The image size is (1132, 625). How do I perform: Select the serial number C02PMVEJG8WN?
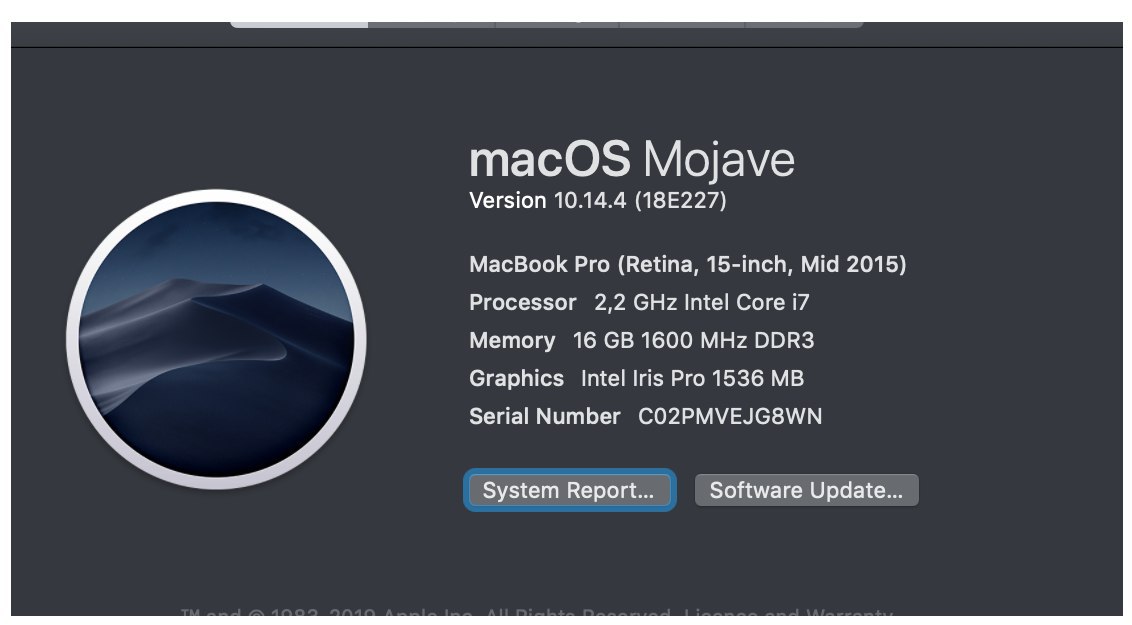click(730, 416)
